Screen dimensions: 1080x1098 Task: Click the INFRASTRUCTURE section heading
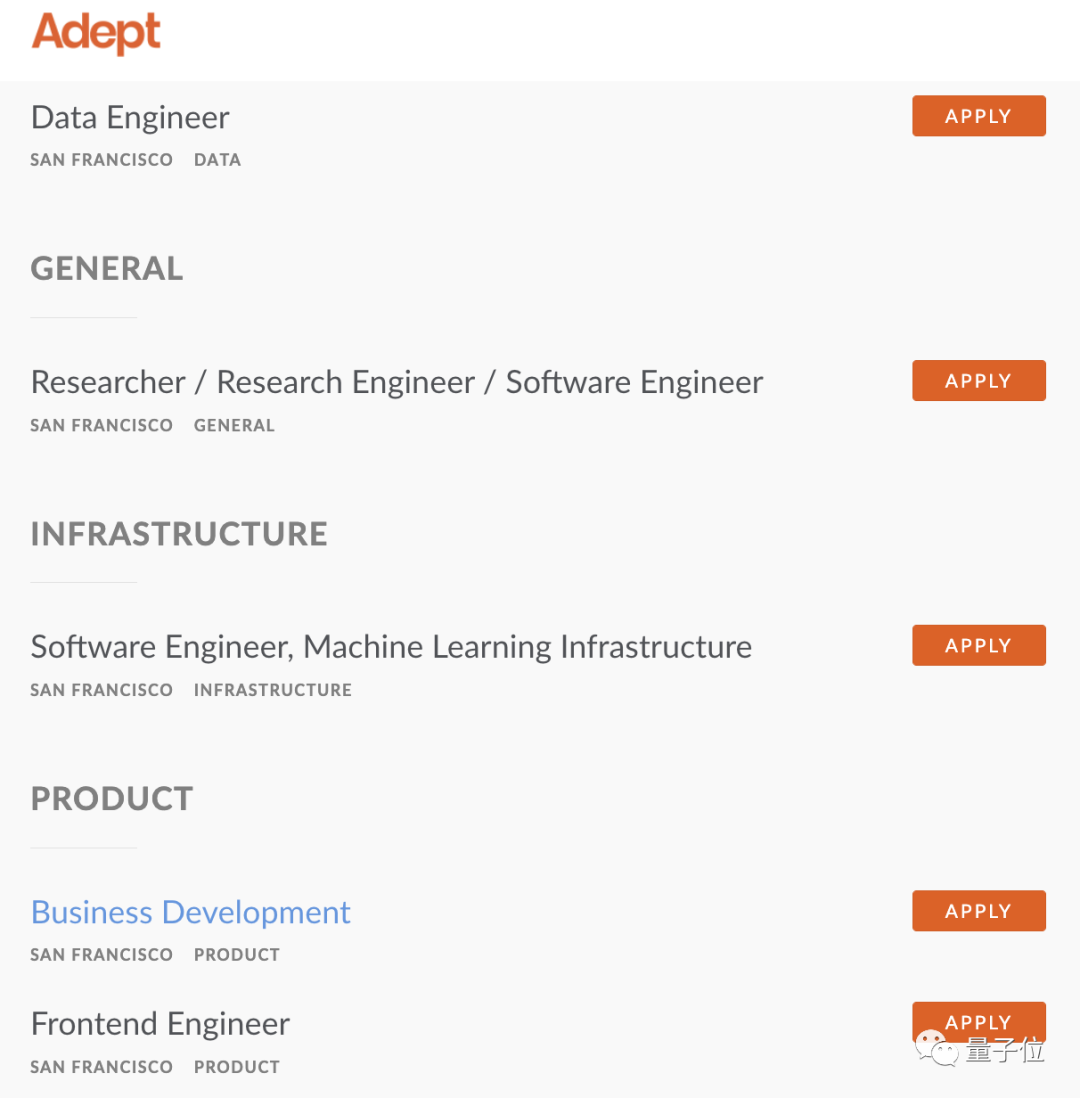click(179, 534)
